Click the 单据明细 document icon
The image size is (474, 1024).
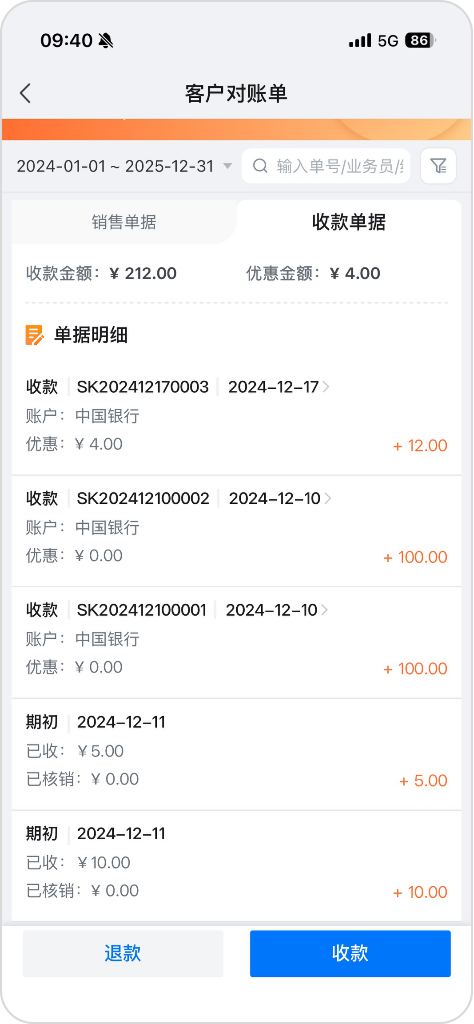click(35, 335)
